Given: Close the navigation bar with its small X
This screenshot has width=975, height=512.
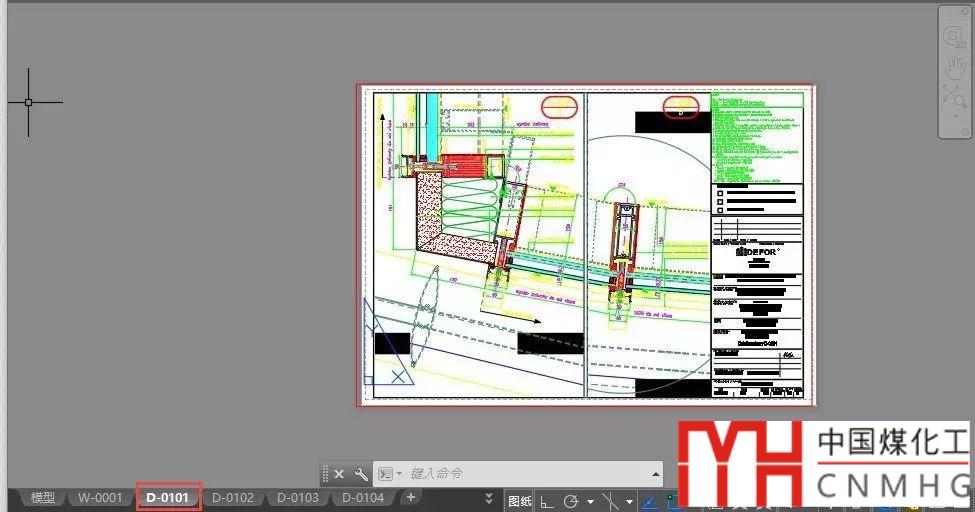Looking at the screenshot, I should [964, 11].
